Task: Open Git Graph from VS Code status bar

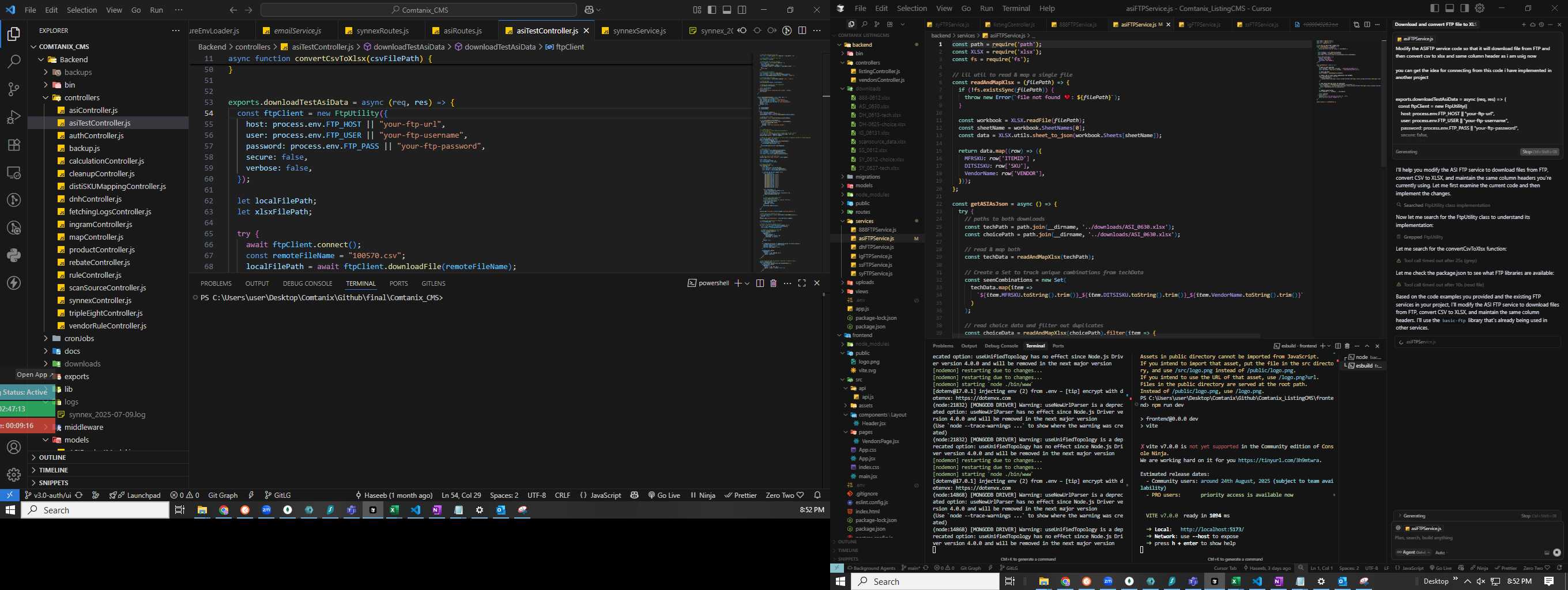Action: click(x=223, y=495)
